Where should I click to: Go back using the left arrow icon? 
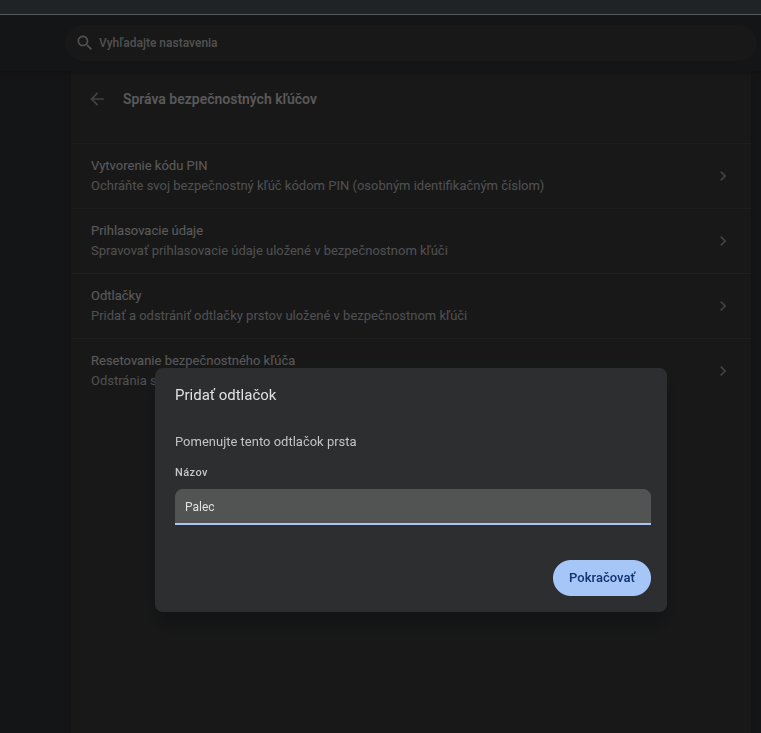pyautogui.click(x=97, y=99)
